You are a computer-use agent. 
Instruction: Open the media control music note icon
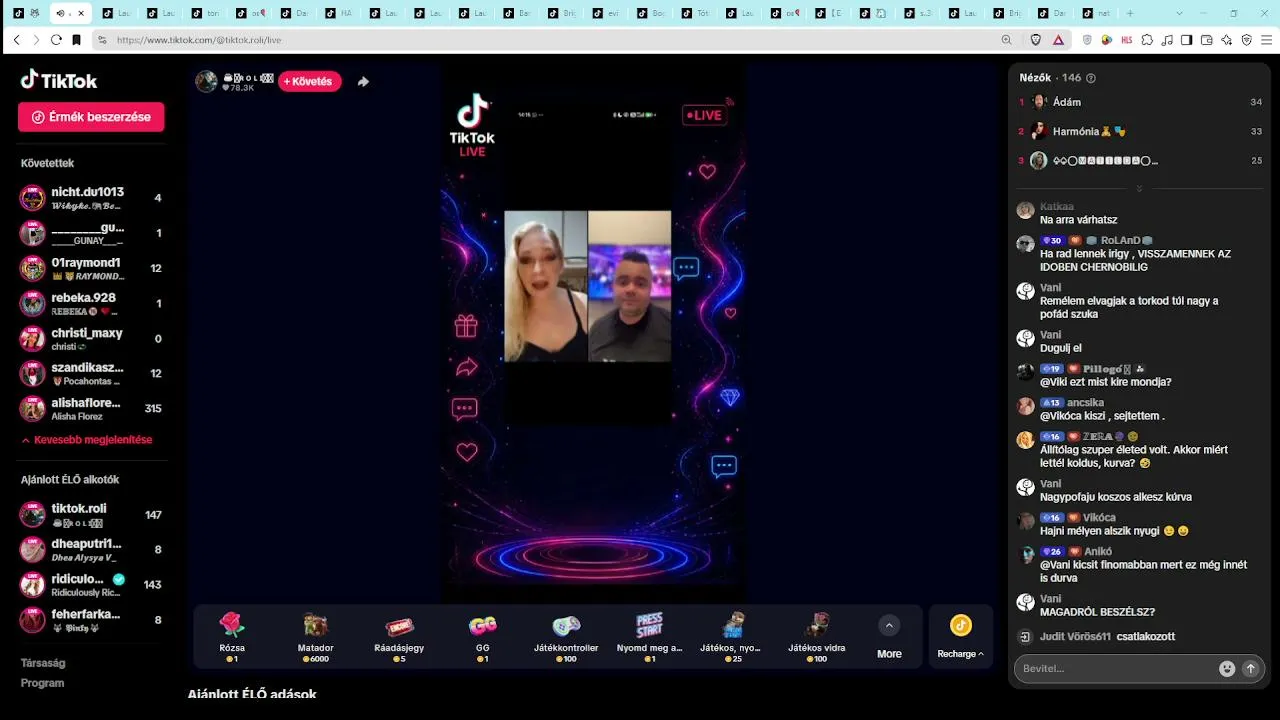click(x=1167, y=40)
